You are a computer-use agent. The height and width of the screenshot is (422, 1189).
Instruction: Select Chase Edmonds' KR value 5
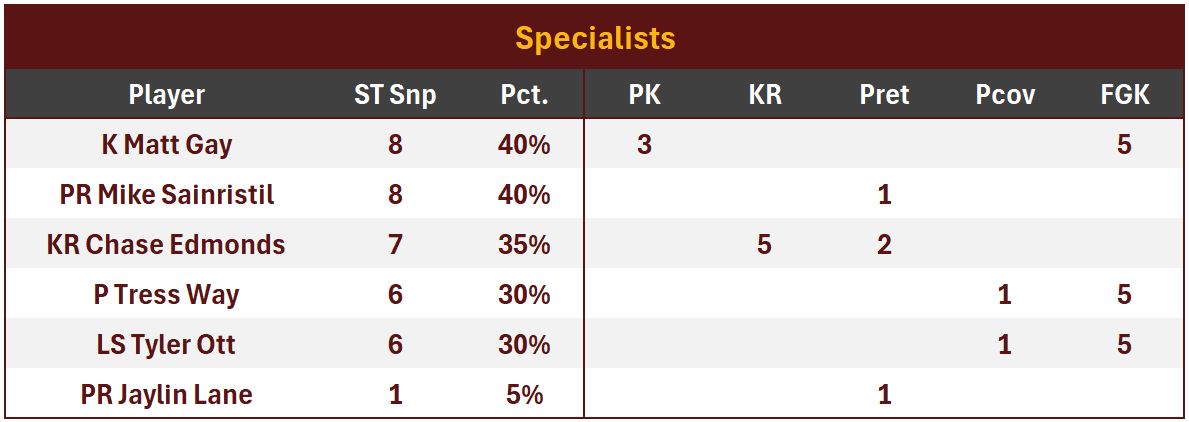(764, 245)
